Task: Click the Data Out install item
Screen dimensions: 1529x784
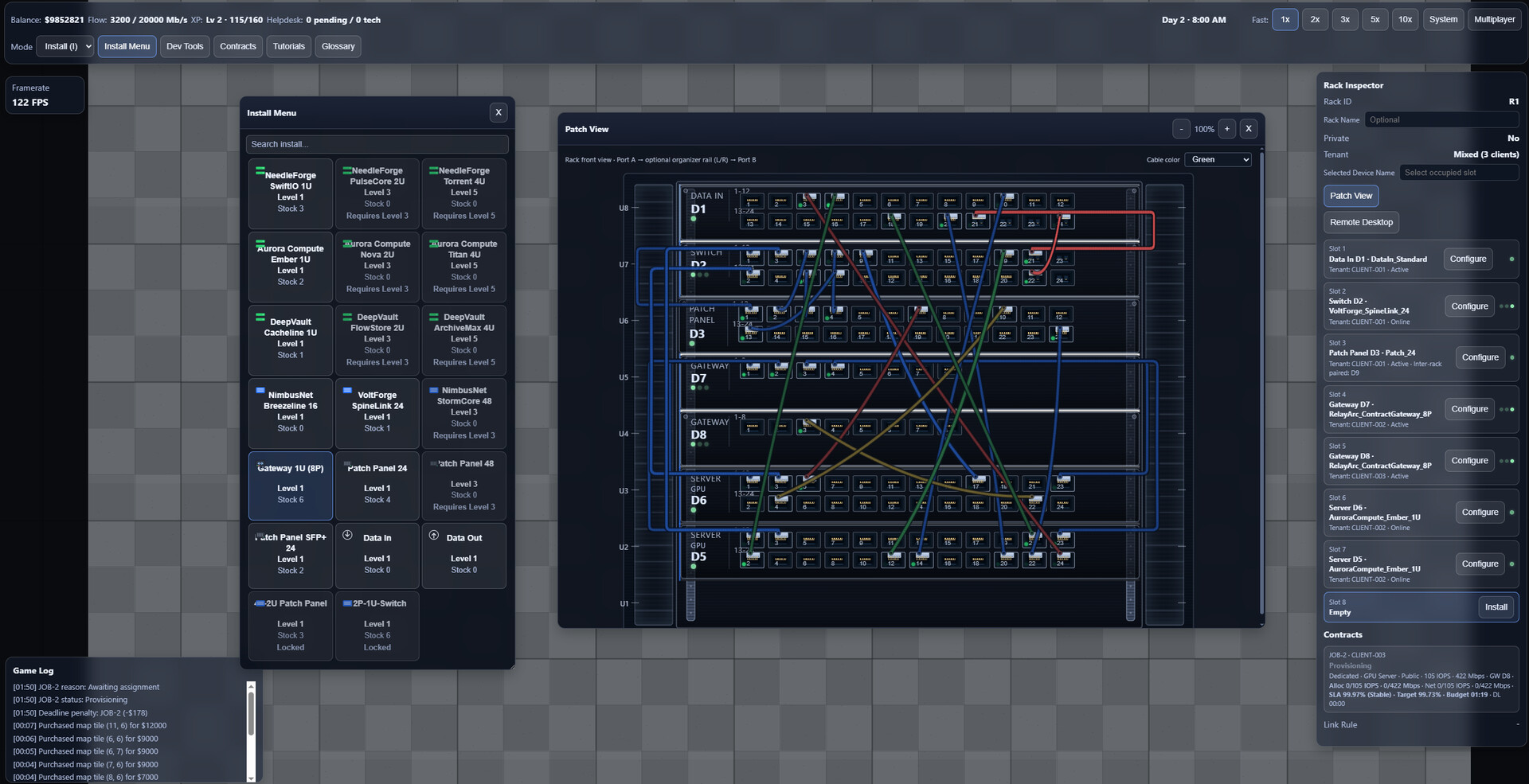Action: click(x=463, y=554)
